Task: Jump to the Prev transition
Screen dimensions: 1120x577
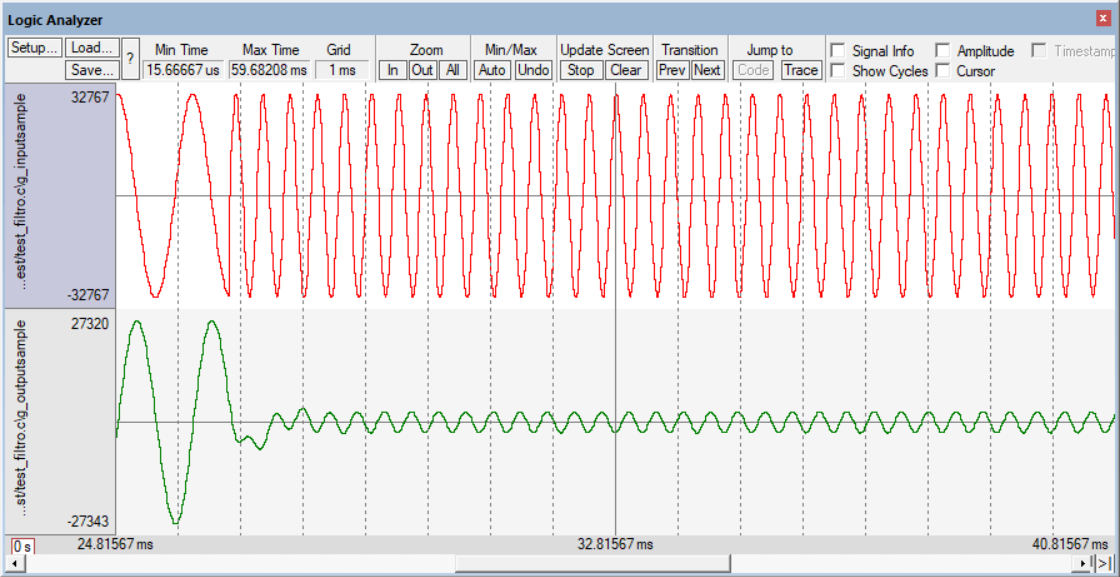Action: click(x=672, y=70)
